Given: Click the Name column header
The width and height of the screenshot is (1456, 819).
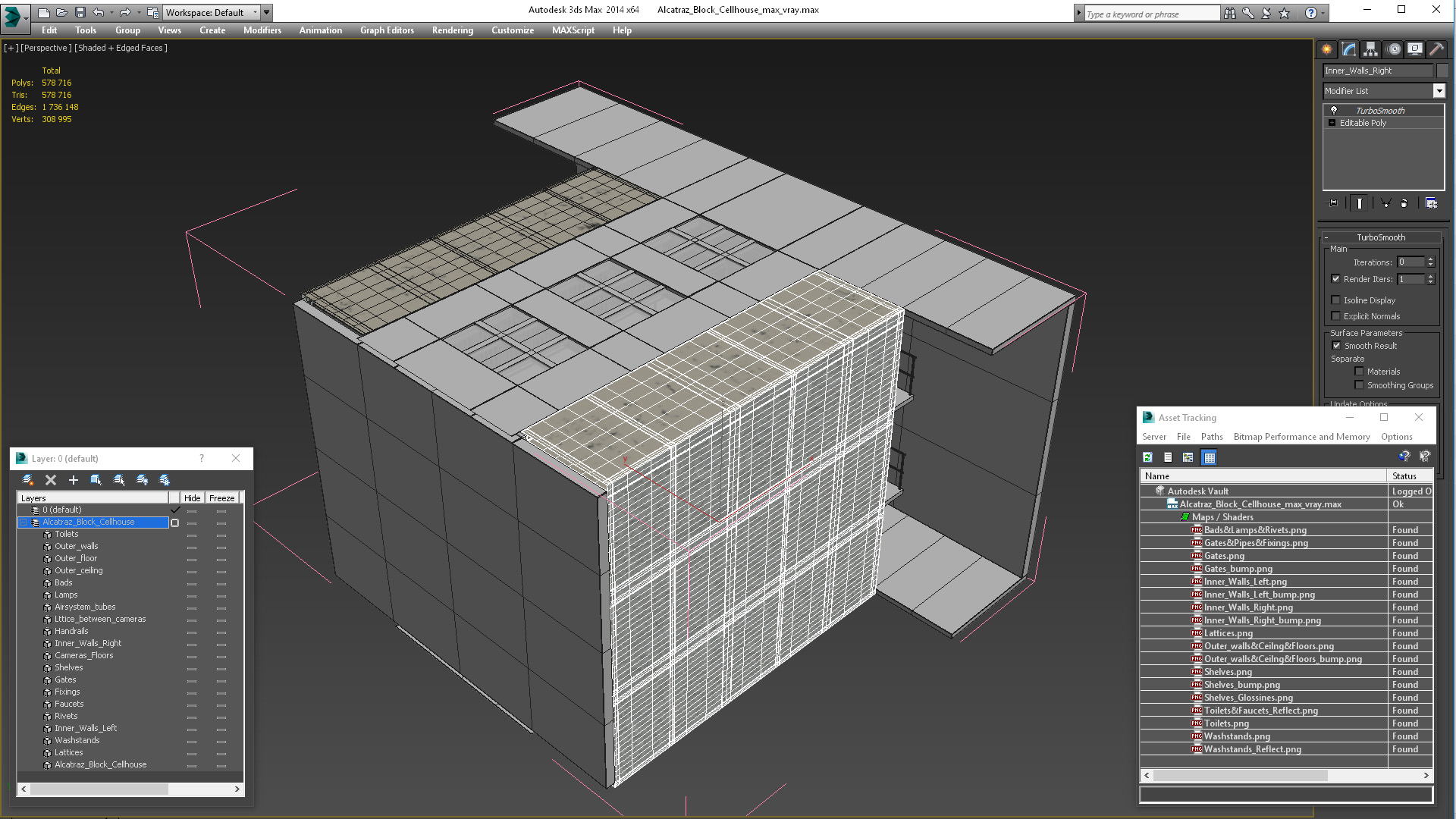Looking at the screenshot, I should [x=1263, y=476].
